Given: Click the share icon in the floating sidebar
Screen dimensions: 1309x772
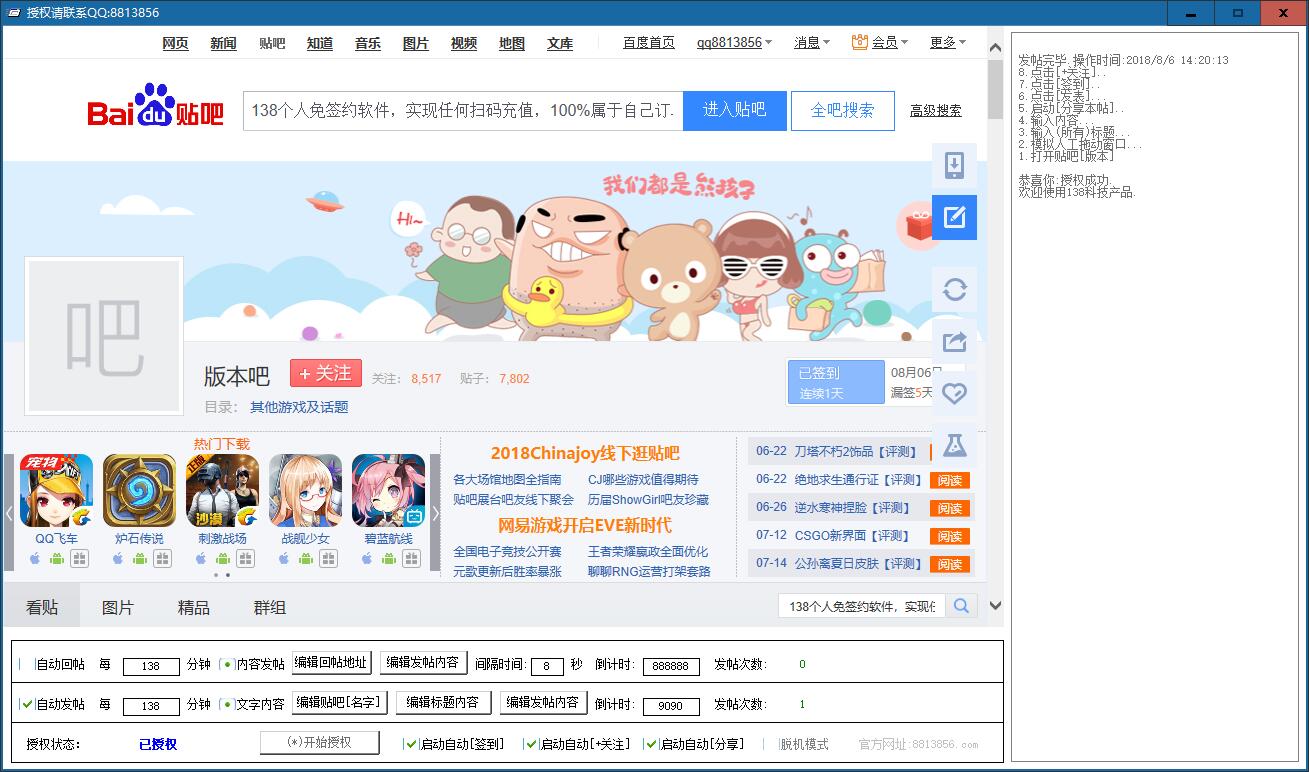Looking at the screenshot, I should 954,342.
